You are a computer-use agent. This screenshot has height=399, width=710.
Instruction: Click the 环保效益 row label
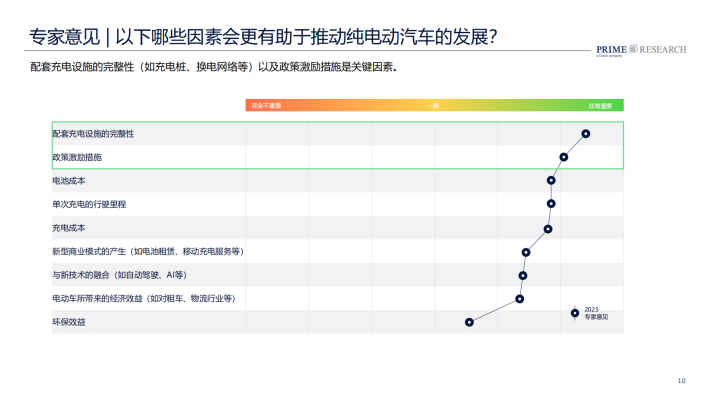[69, 322]
